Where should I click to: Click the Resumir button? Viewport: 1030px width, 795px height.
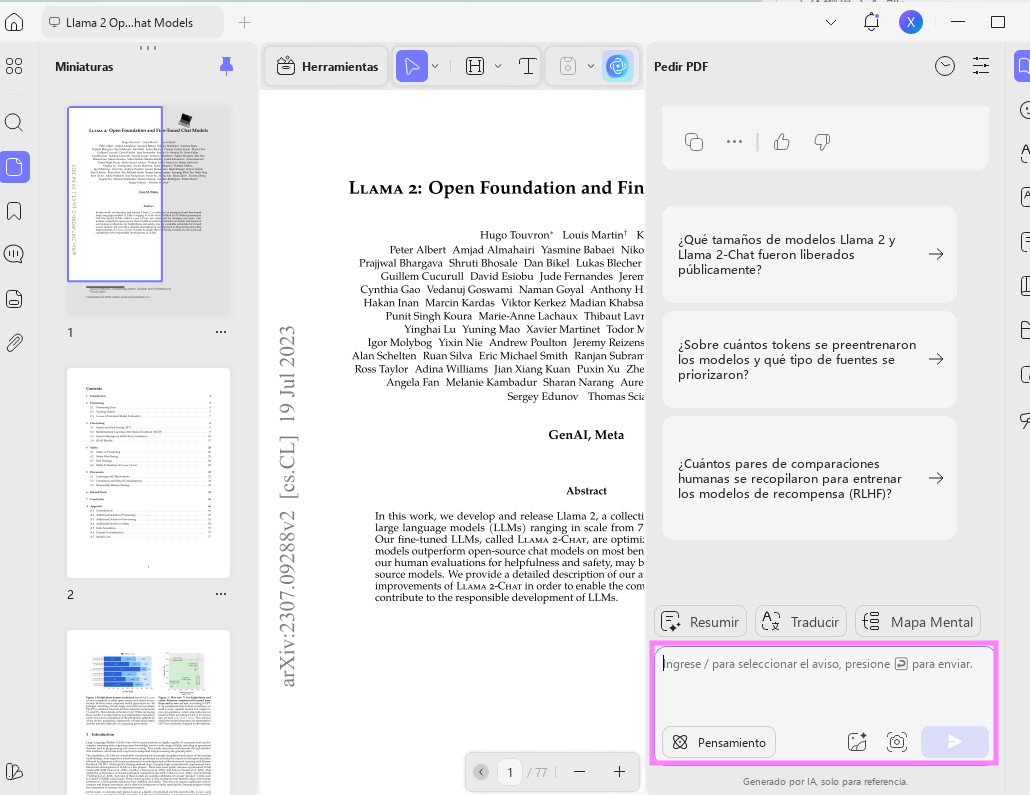pos(700,622)
